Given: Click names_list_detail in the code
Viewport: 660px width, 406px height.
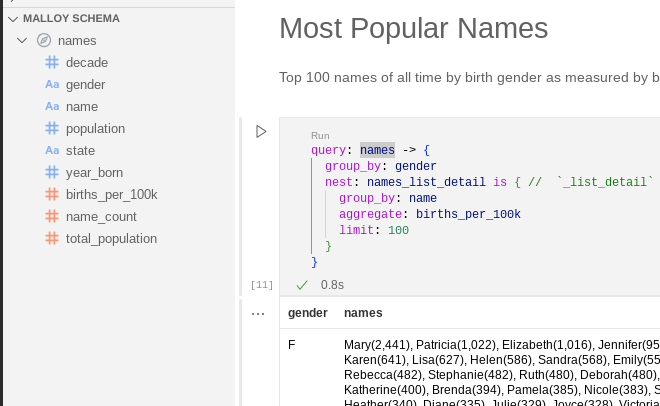Looking at the screenshot, I should (426, 182).
